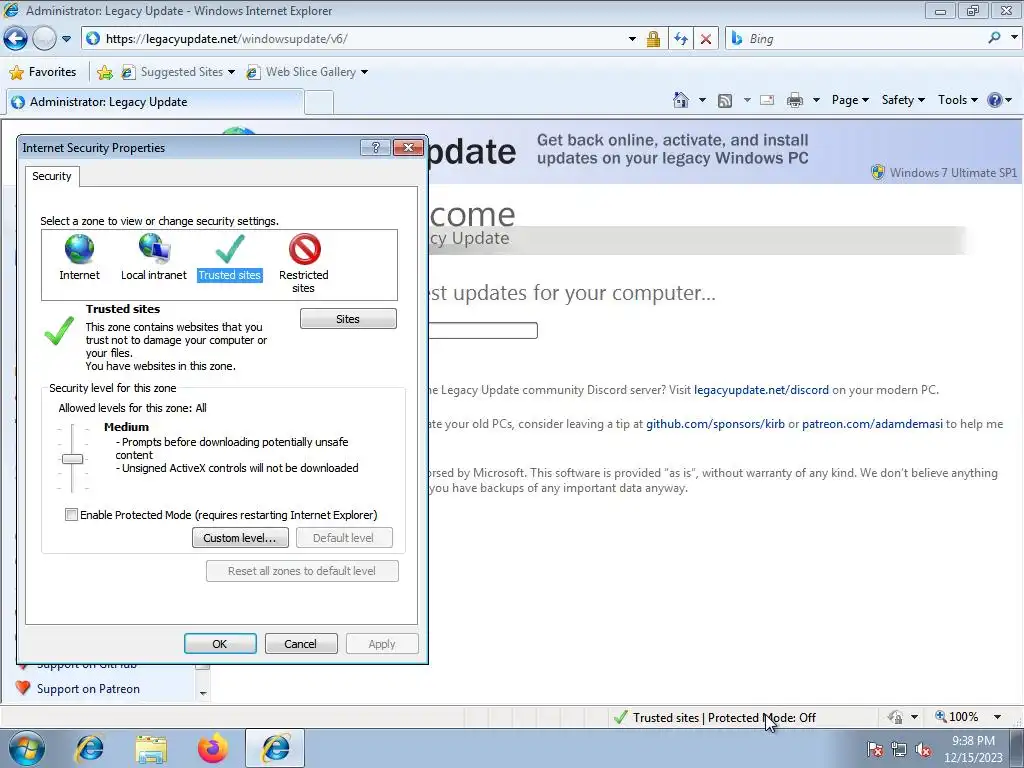Open the github.com/sponsors/kirb link
Screen dimensions: 1024x768
coord(715,424)
